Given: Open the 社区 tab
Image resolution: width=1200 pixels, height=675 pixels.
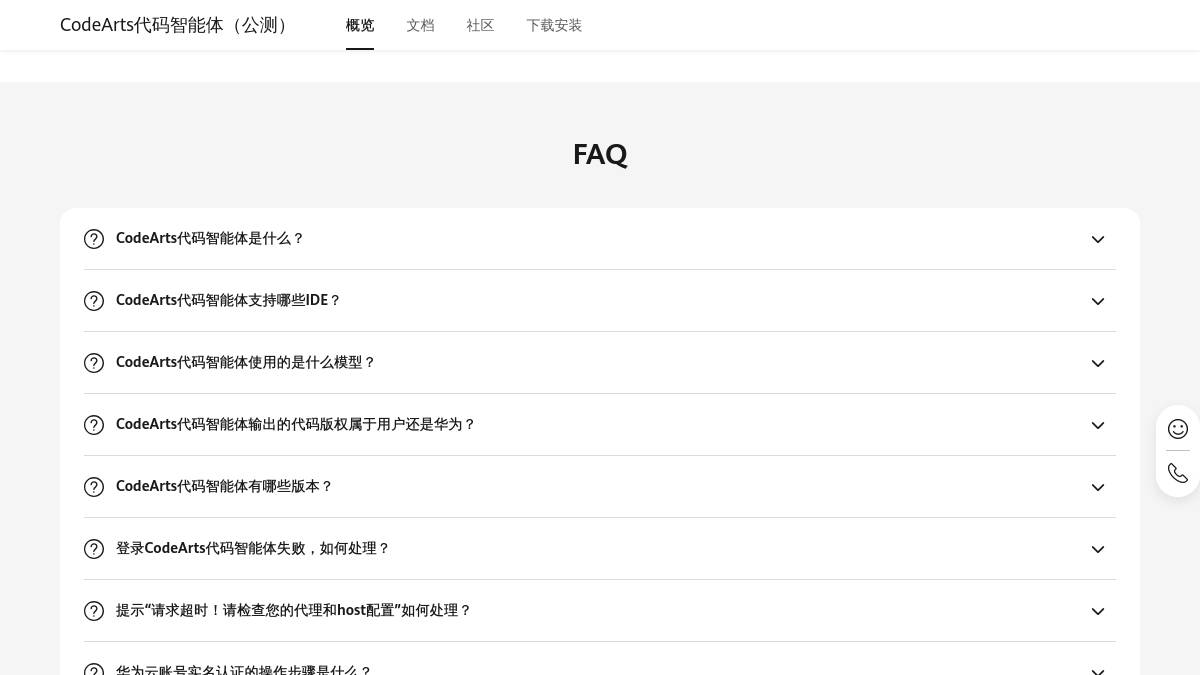Looking at the screenshot, I should click(480, 25).
